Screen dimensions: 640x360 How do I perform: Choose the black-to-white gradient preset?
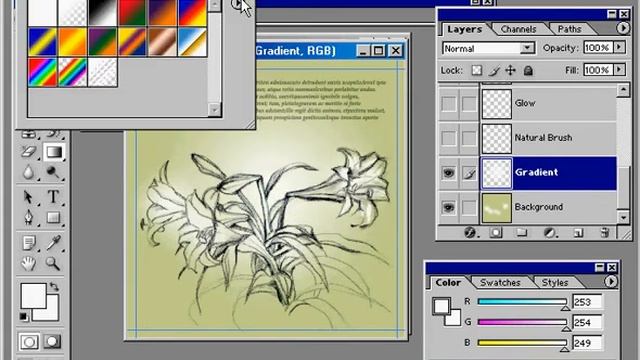pos(102,13)
